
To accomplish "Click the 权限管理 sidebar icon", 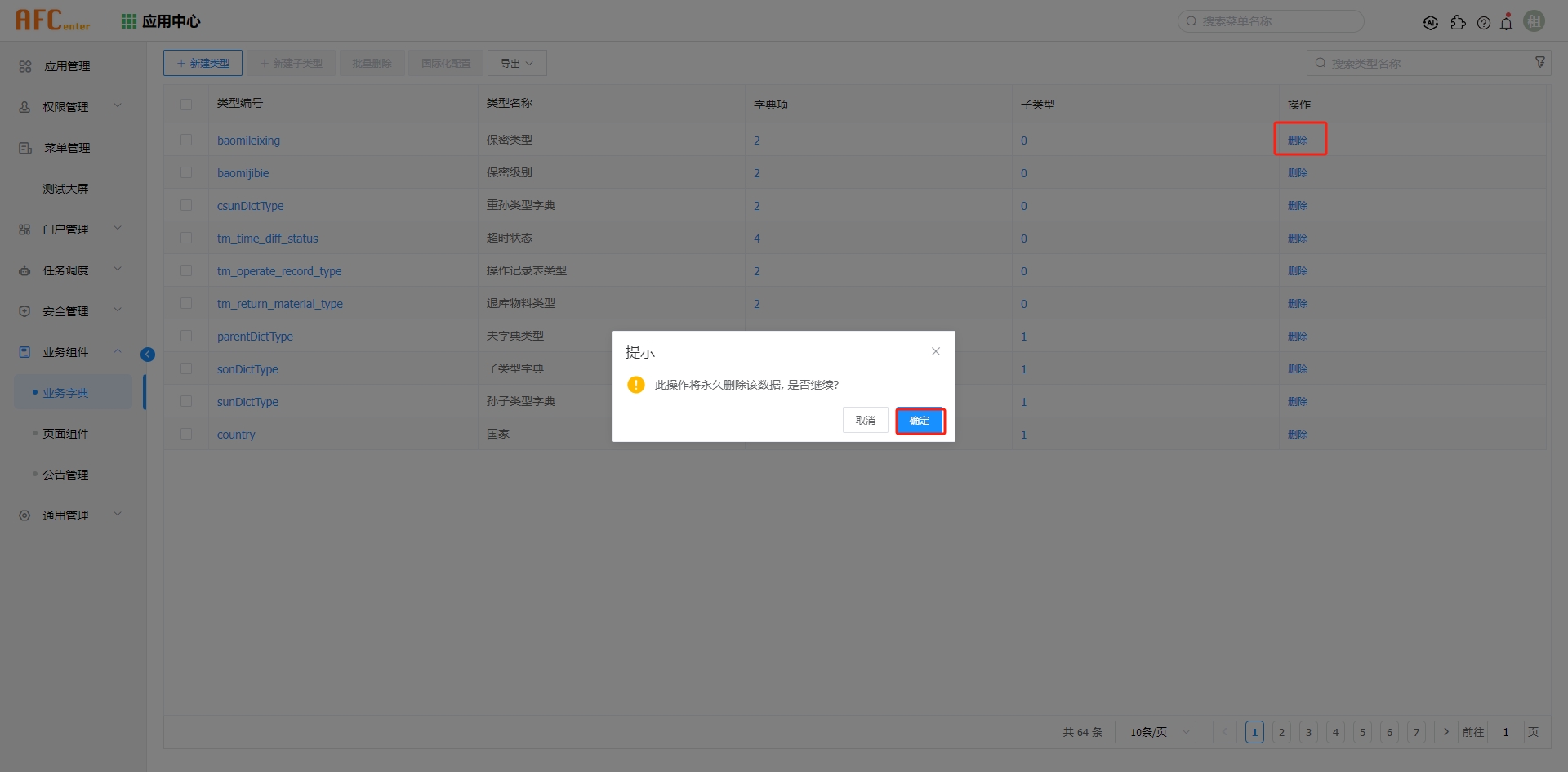I will coord(25,107).
